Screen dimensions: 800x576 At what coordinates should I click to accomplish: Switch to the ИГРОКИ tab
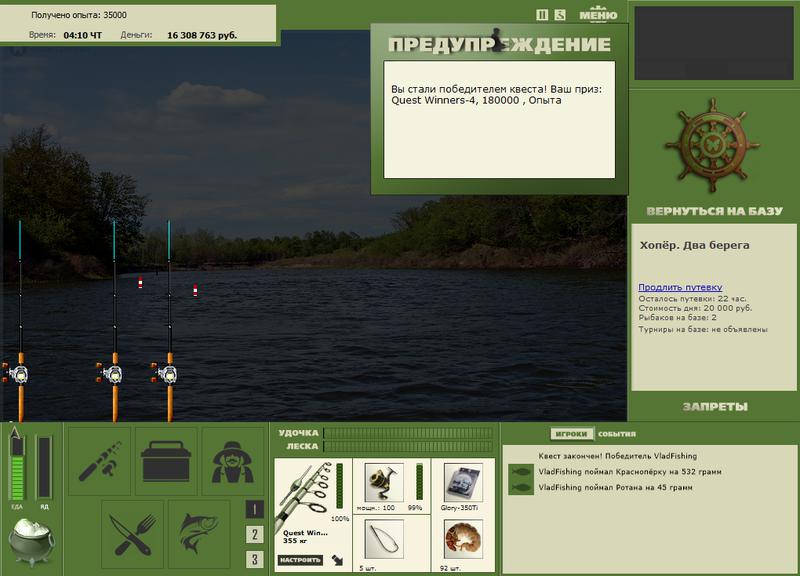571,434
